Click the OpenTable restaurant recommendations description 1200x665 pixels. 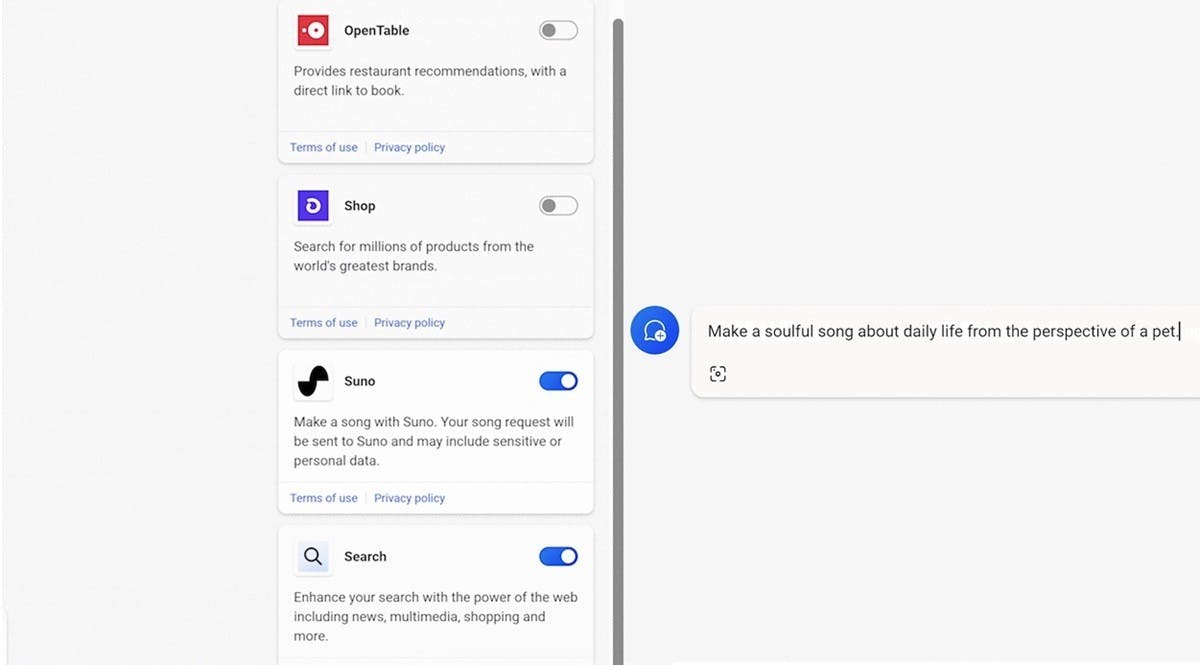[x=430, y=80]
